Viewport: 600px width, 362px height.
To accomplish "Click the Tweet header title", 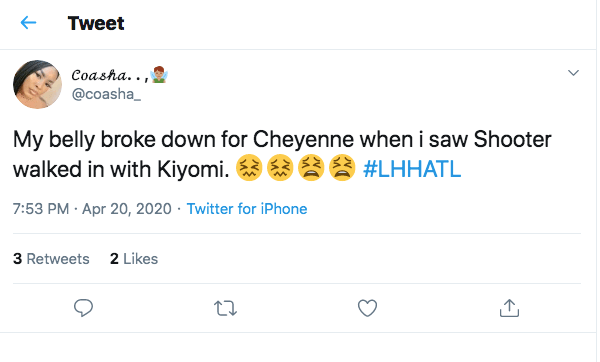I will coord(96,23).
